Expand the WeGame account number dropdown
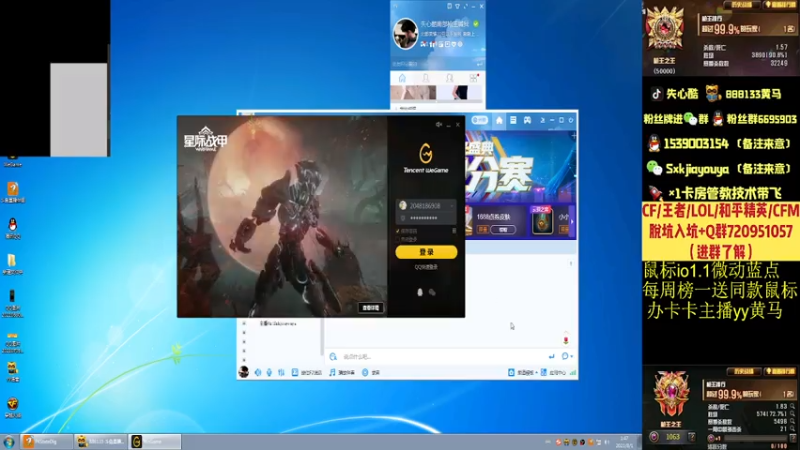The image size is (800, 450). click(452, 206)
